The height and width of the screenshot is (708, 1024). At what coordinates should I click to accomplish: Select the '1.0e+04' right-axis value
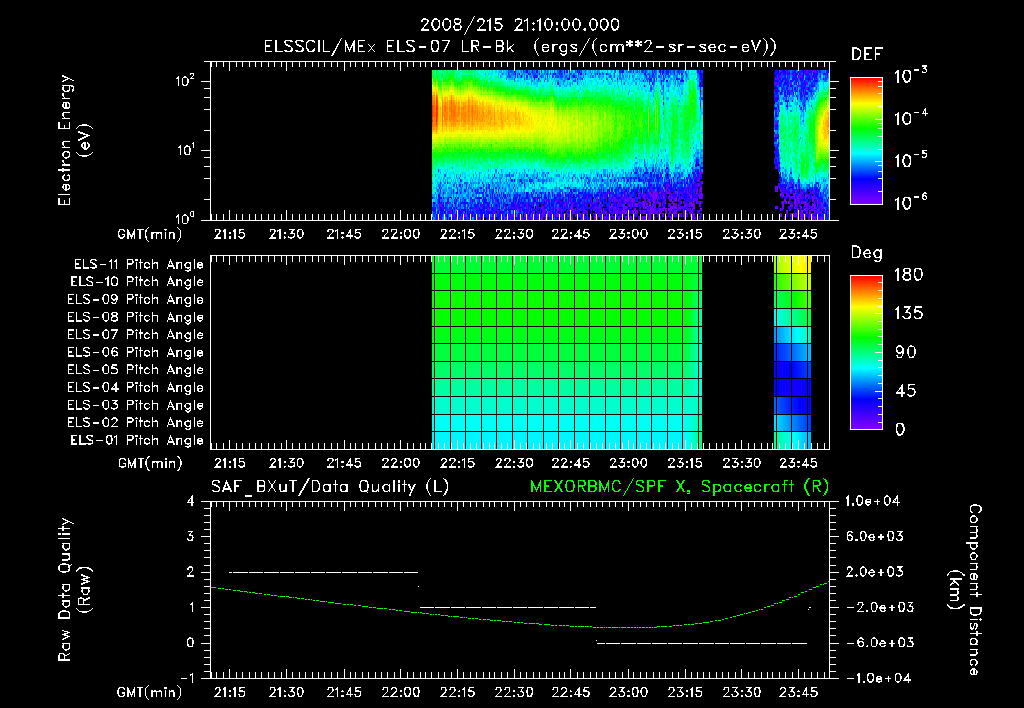872,501
